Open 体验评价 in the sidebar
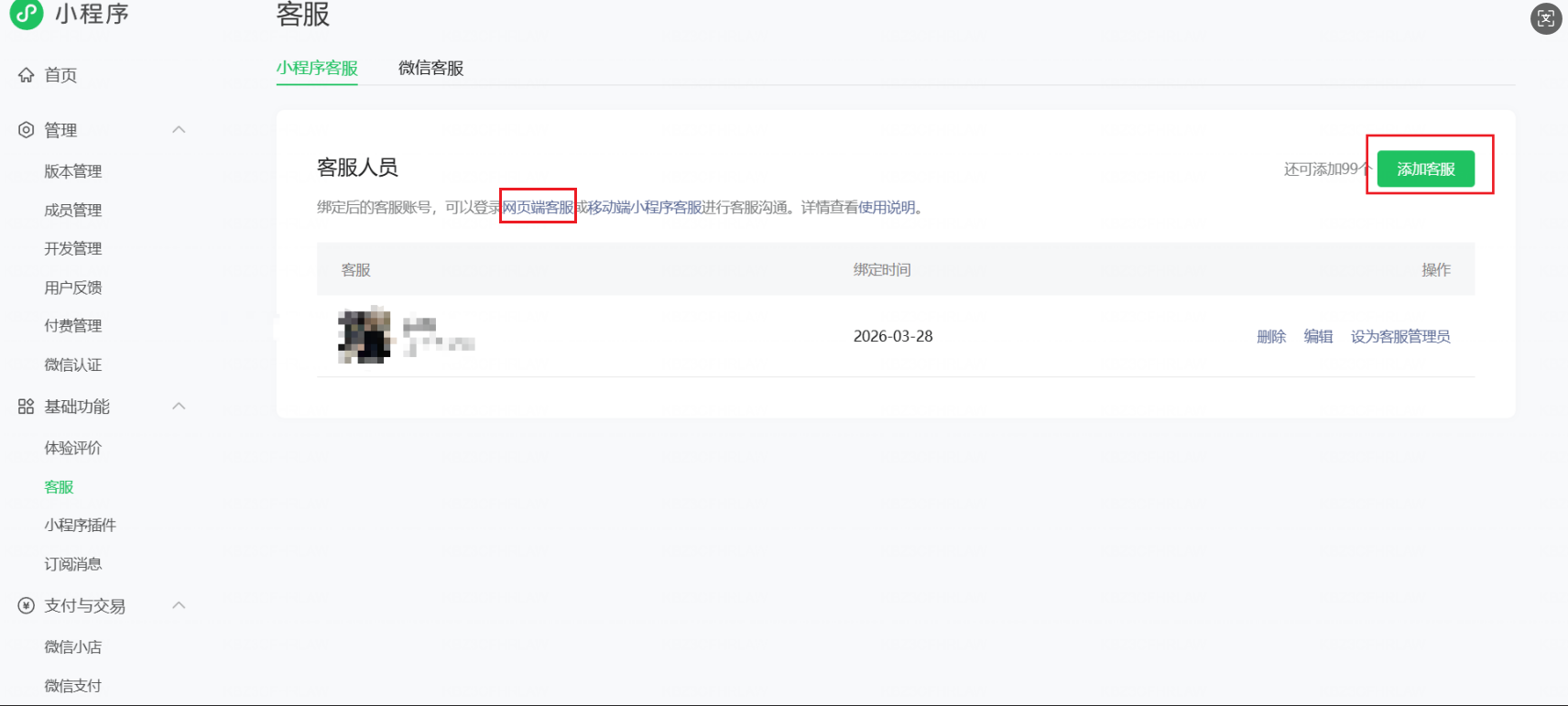This screenshot has width=1568, height=706. pos(73,448)
